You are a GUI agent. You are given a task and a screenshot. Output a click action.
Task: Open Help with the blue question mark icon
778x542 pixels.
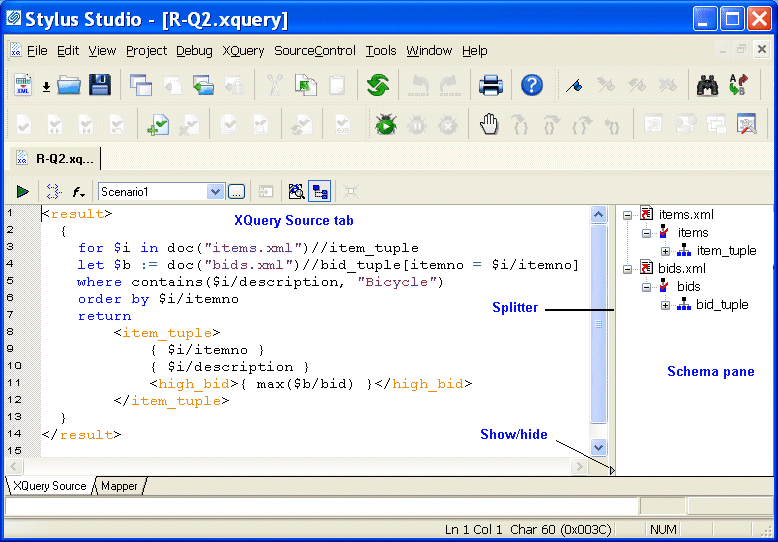(532, 86)
